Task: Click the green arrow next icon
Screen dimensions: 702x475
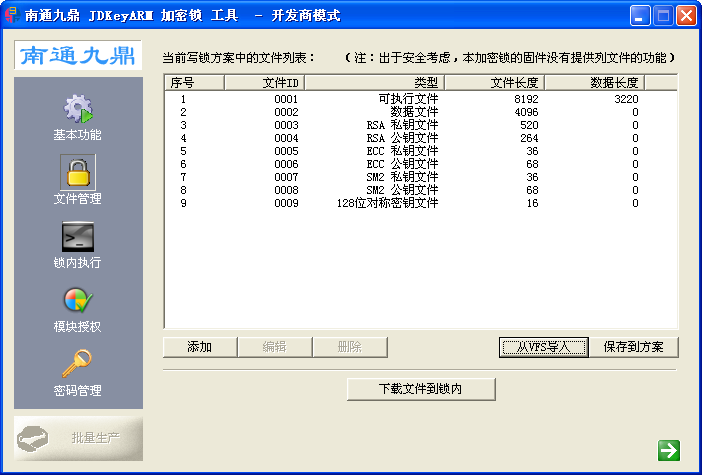Action: 669,450
